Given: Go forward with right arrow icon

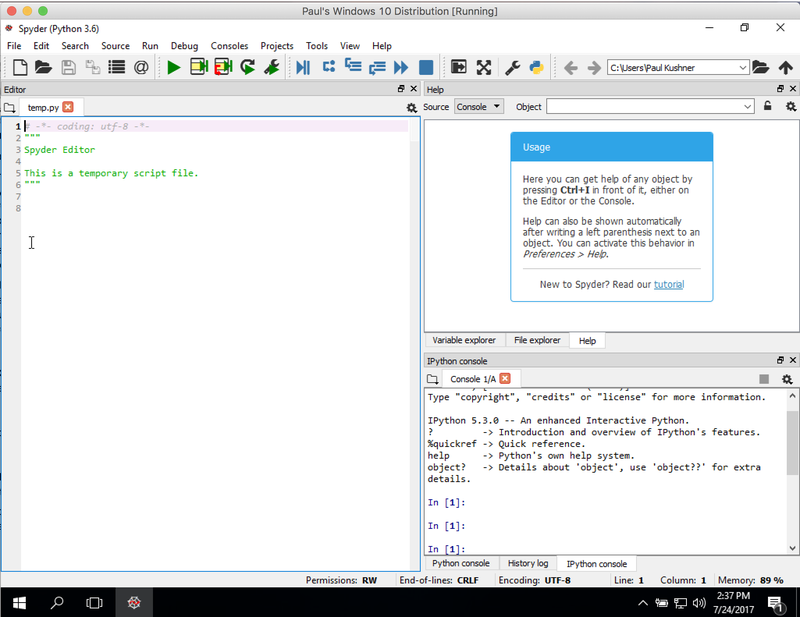Looking at the screenshot, I should (594, 67).
